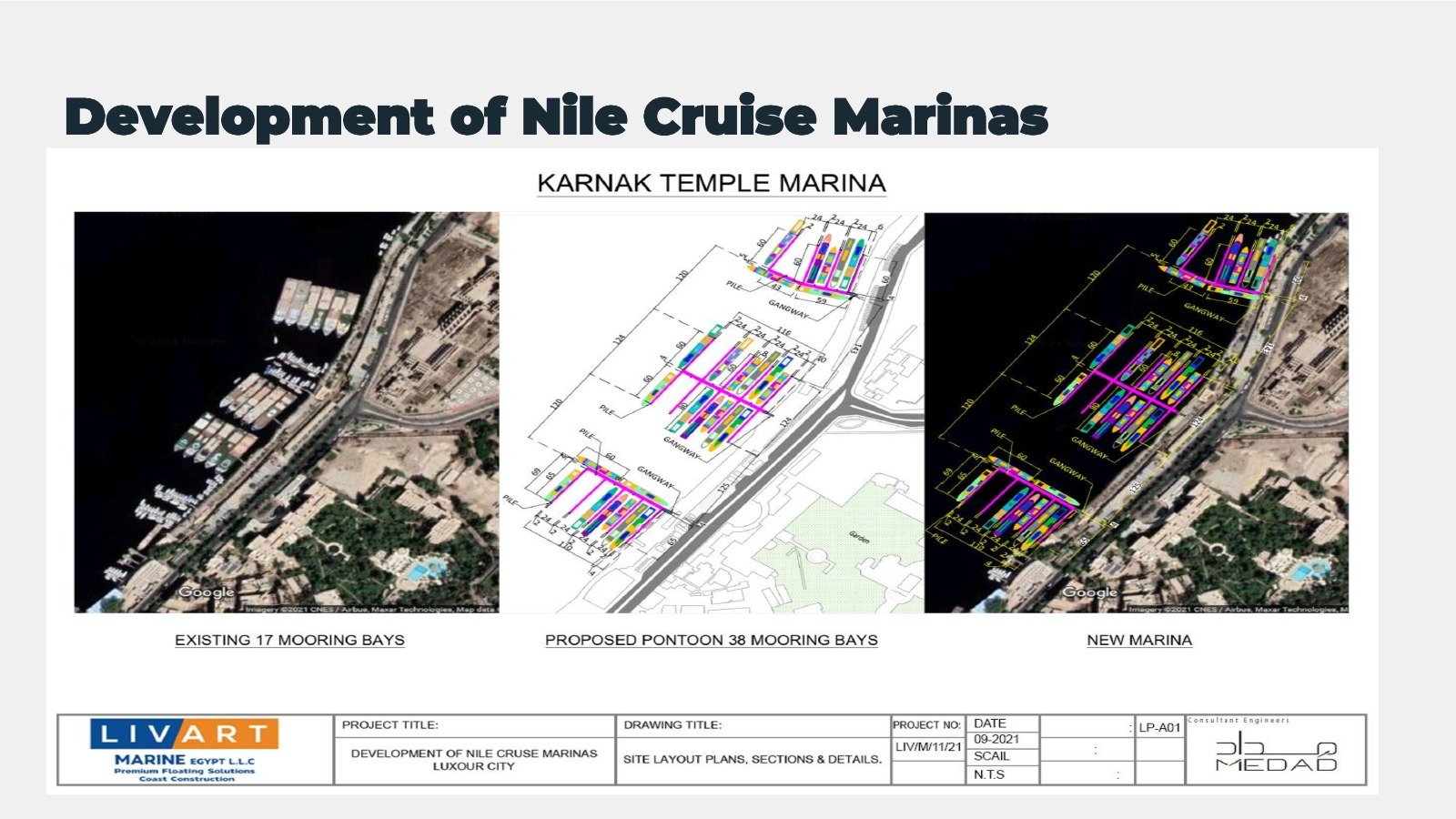The width and height of the screenshot is (1456, 819).
Task: Click the Existing 17 Mooring Bays caption
Action: click(x=289, y=640)
